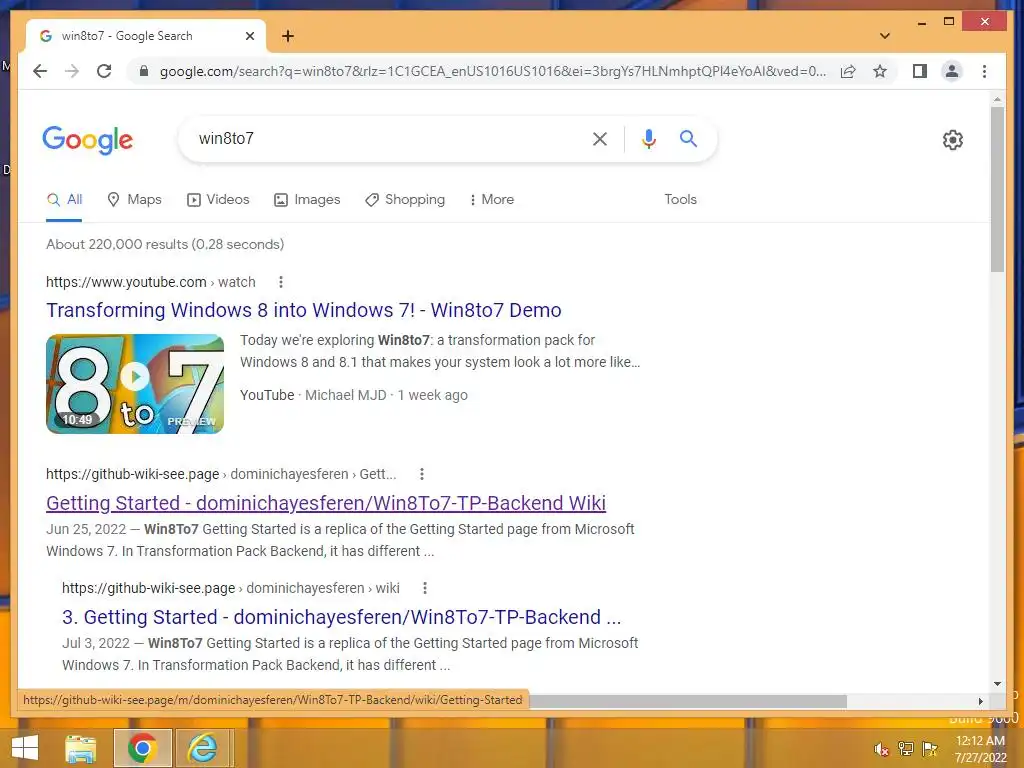The height and width of the screenshot is (768, 1024).
Task: Click the https://www.youtube.com › watch URL
Action: (150, 282)
